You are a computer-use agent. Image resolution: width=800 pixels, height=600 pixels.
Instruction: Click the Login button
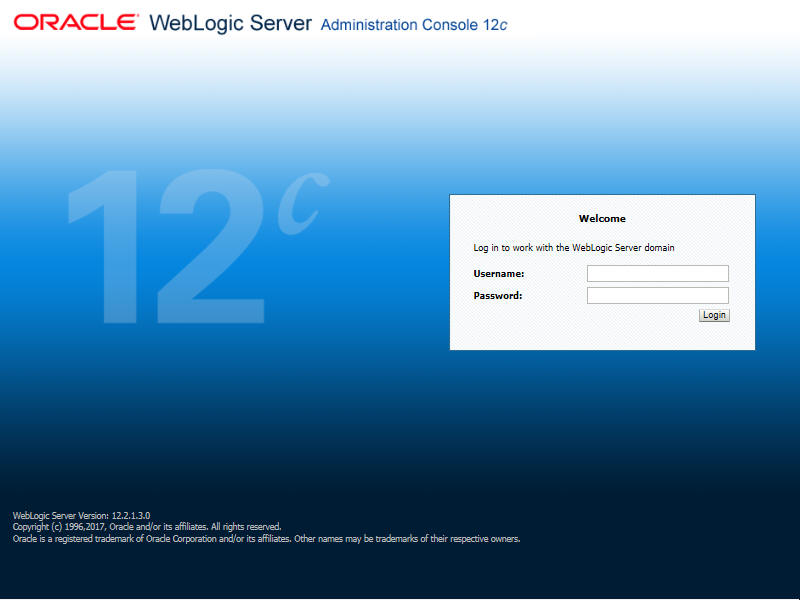click(x=714, y=315)
